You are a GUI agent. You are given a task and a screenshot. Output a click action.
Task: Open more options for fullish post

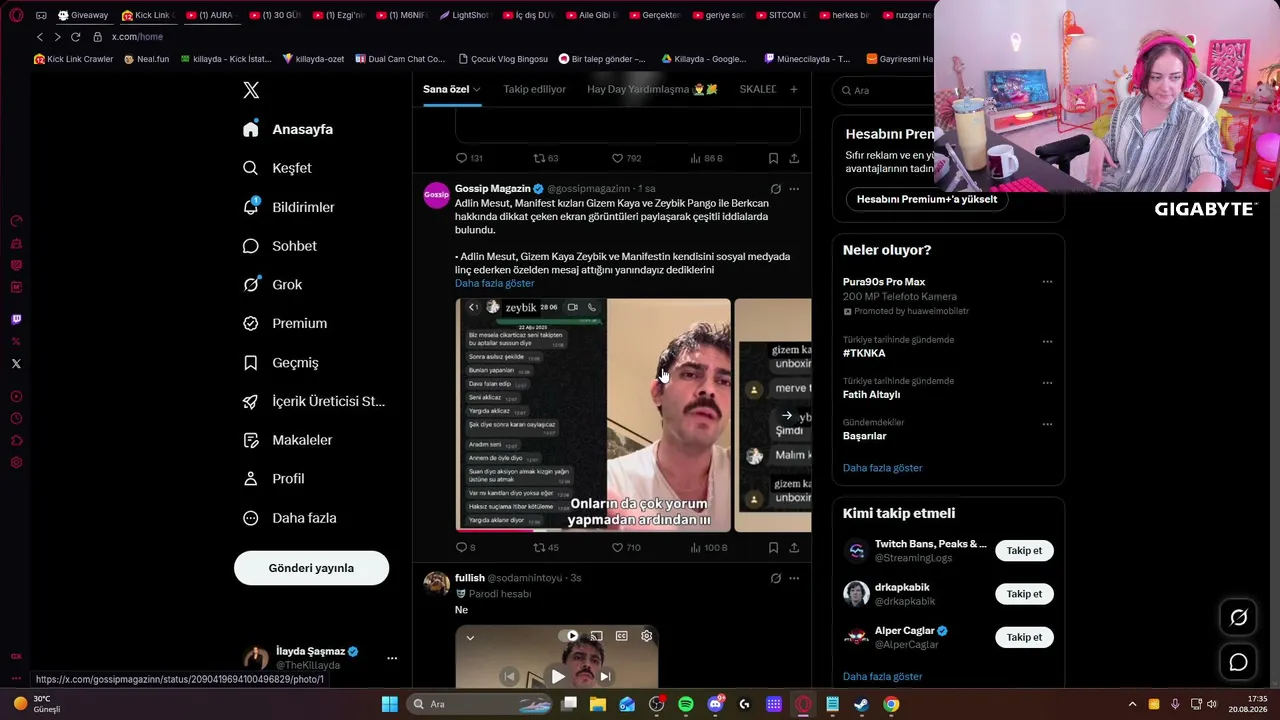[794, 578]
